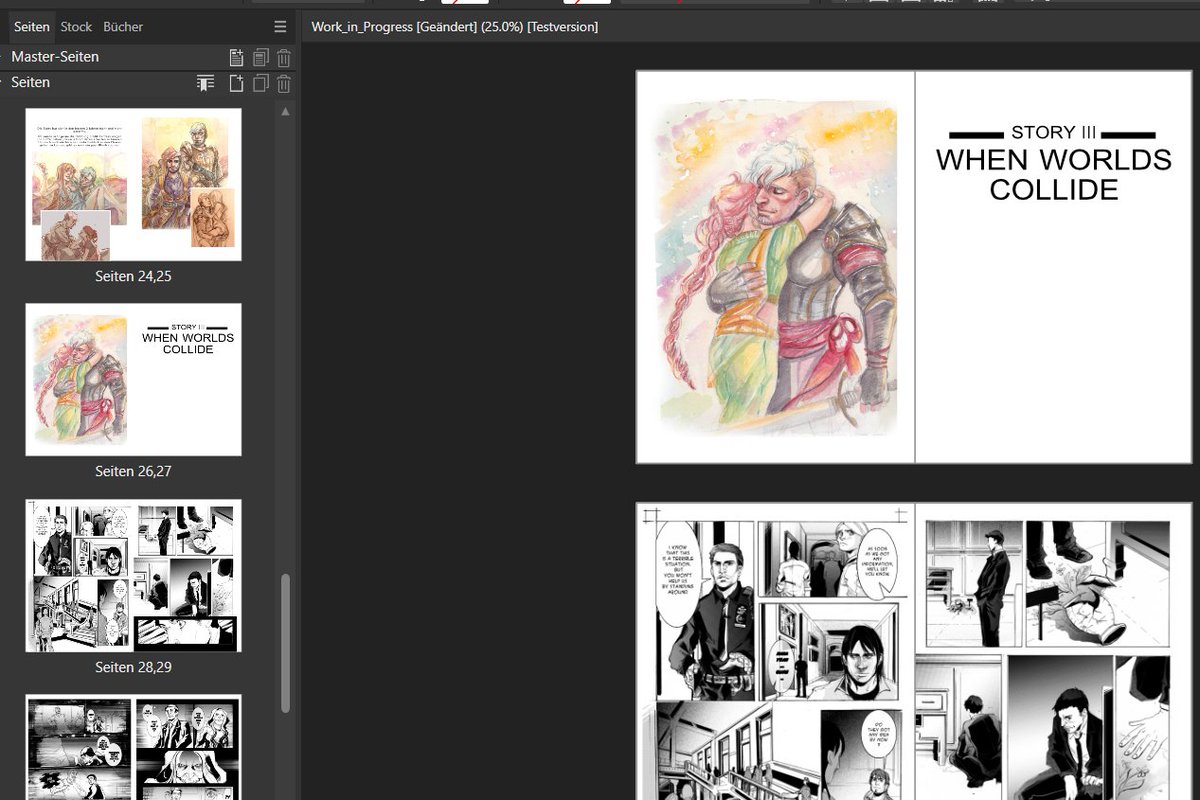Select spread thumbnail Seiten 24,25
Image resolution: width=1200 pixels, height=800 pixels.
point(133,184)
